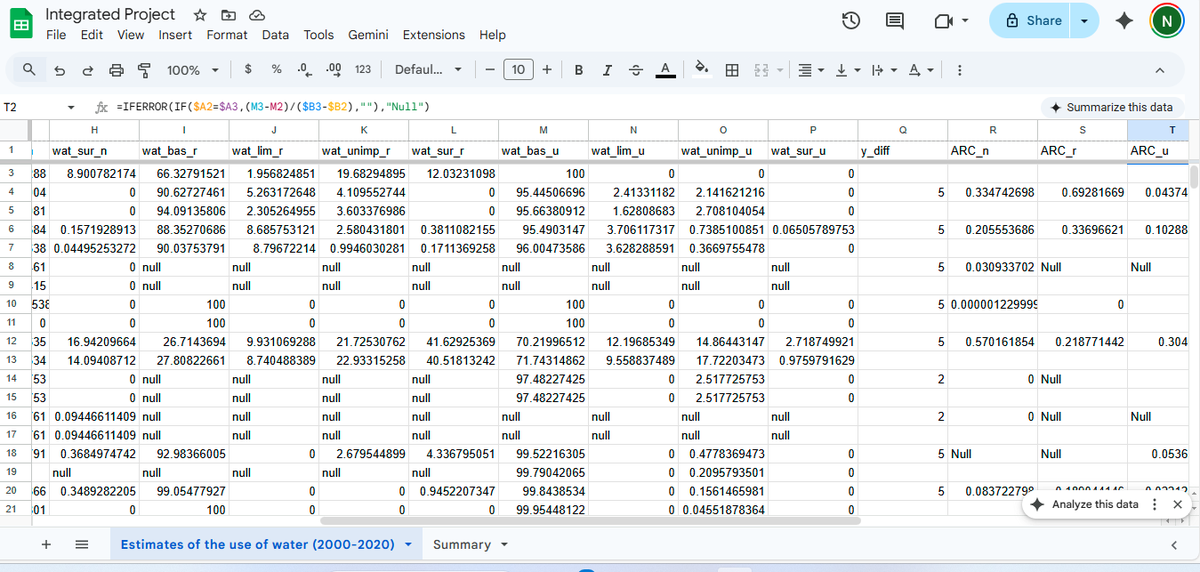The height and width of the screenshot is (572, 1200).
Task: Open the text wrapping dropdown
Action: point(882,70)
